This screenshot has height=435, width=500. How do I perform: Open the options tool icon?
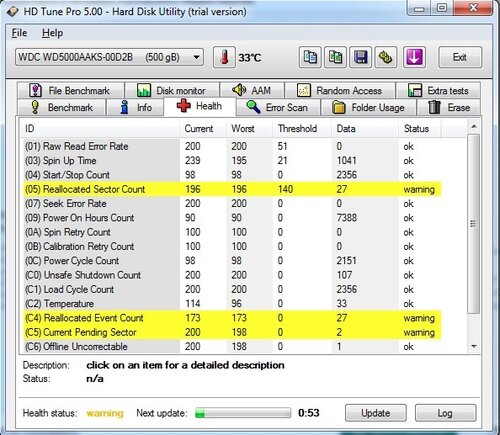point(386,57)
